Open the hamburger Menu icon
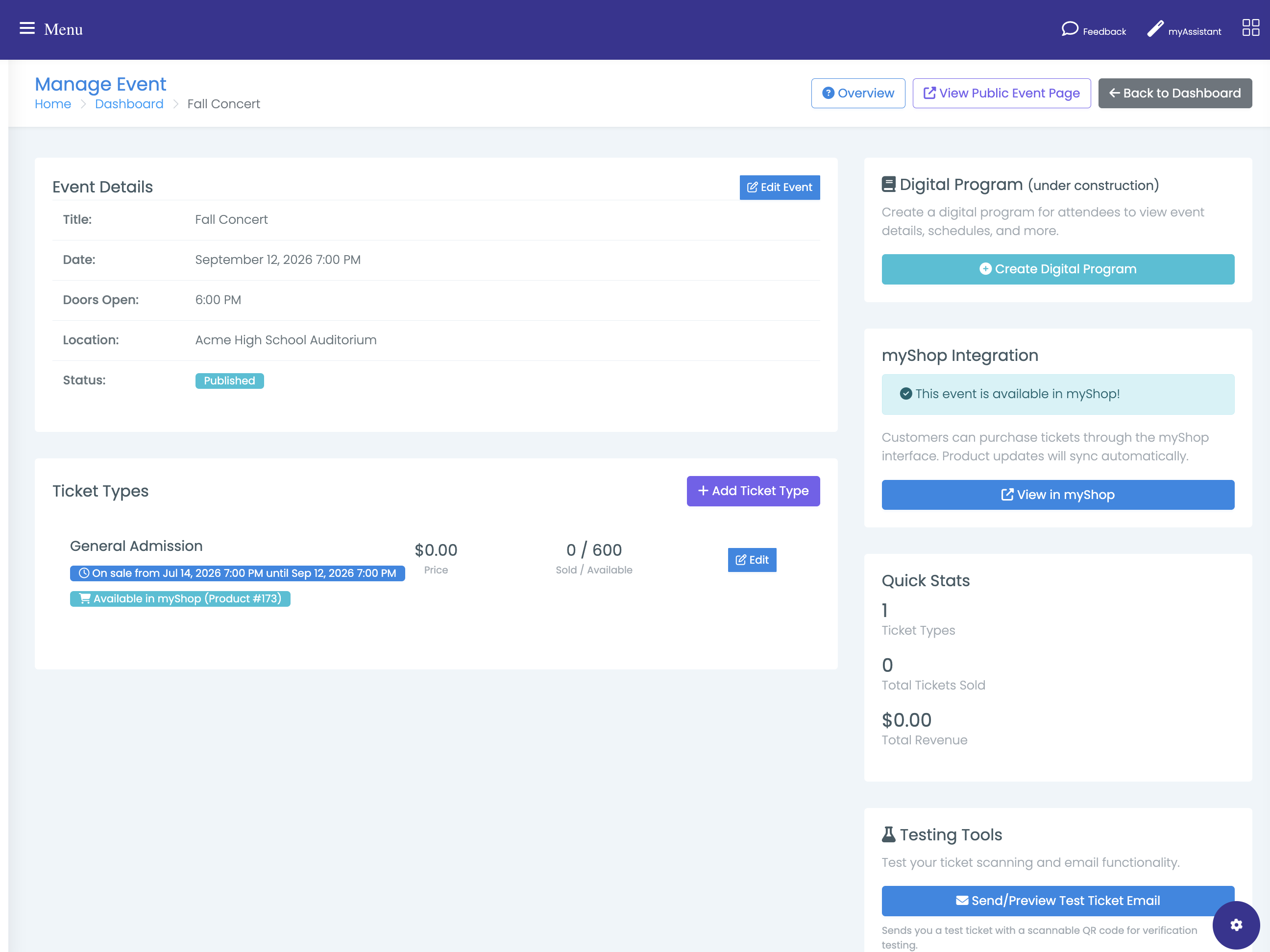 27,29
